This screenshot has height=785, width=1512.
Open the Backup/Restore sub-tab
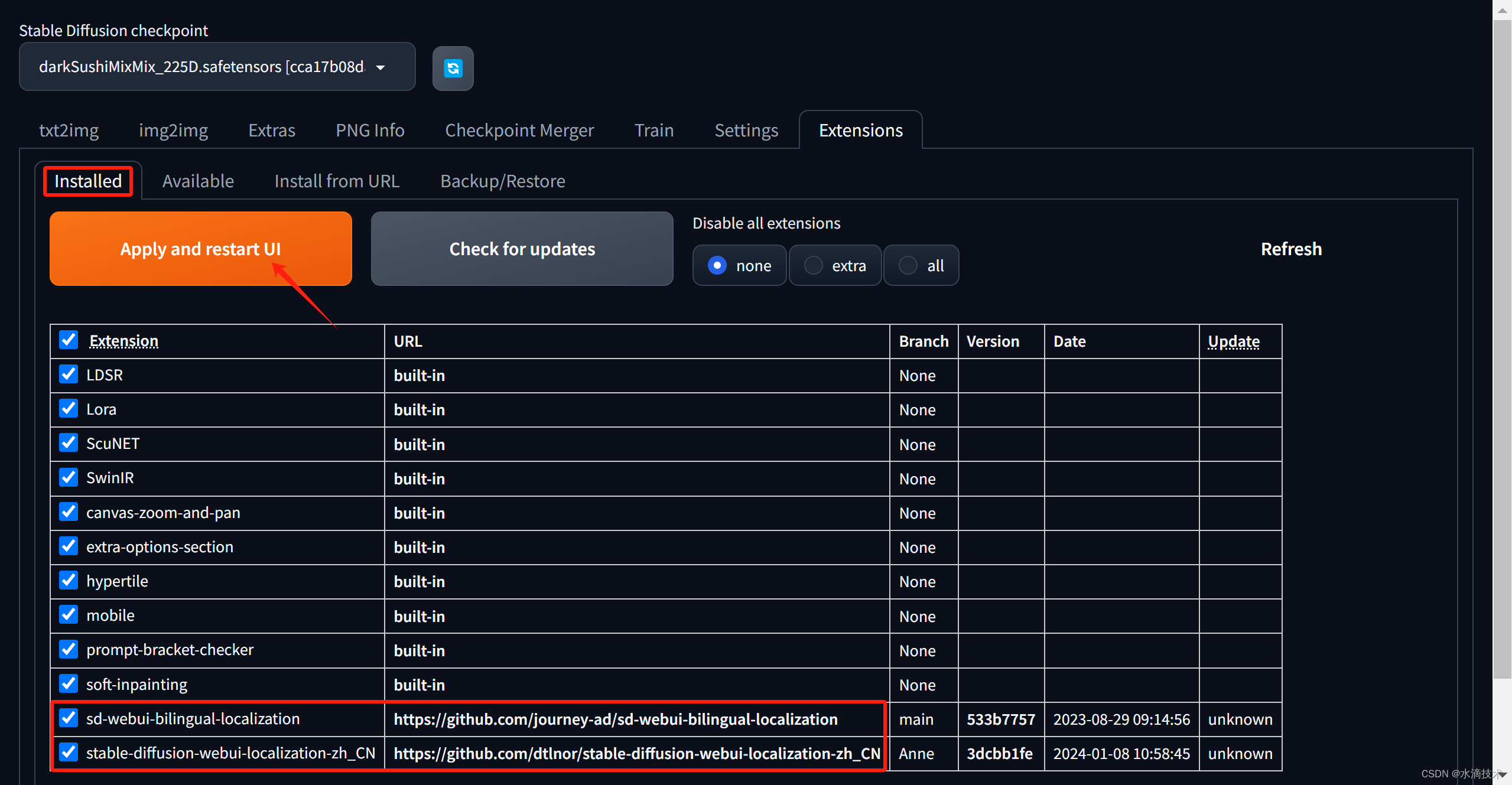[x=502, y=181]
